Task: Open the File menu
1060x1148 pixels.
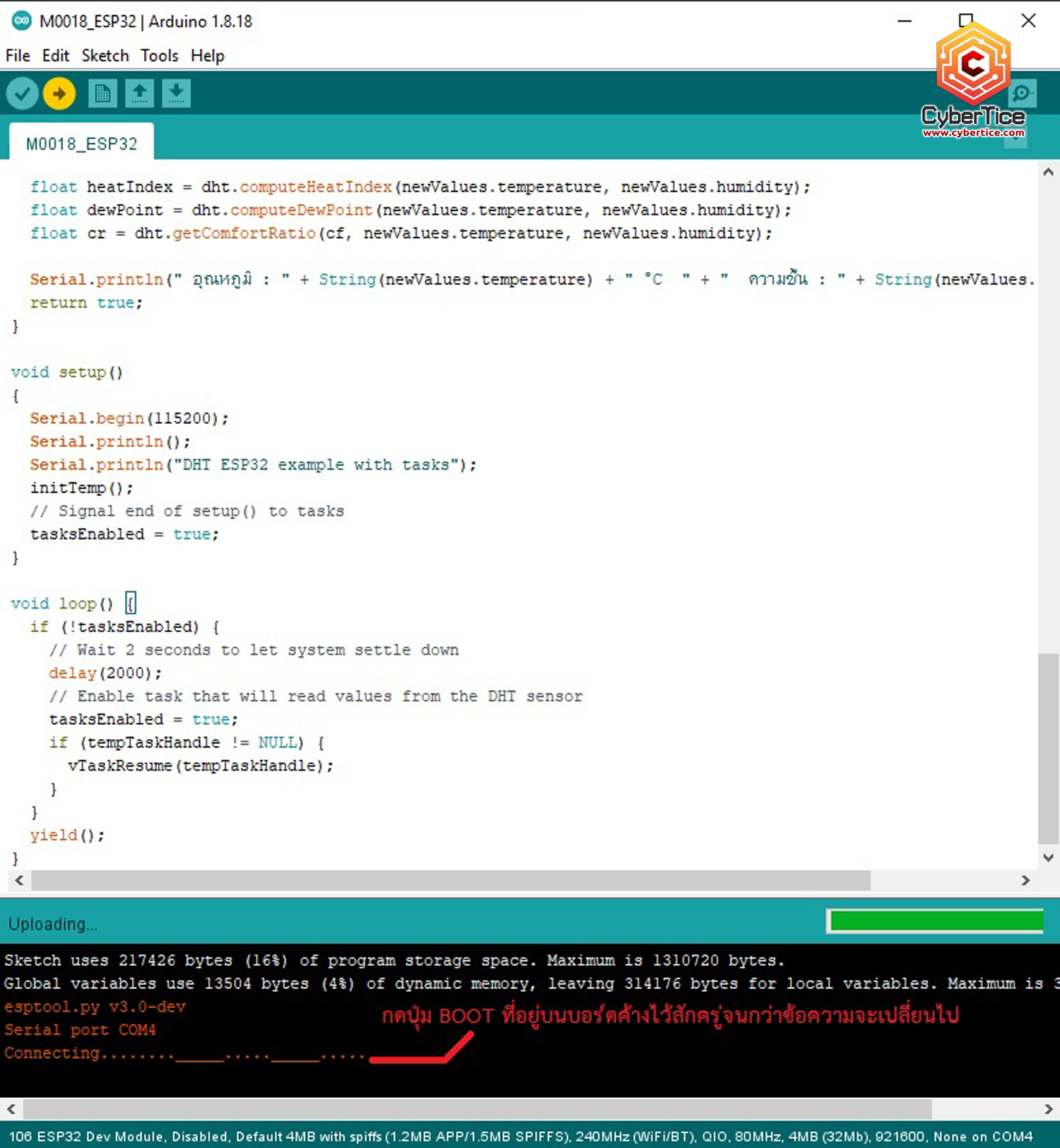Action: 18,56
